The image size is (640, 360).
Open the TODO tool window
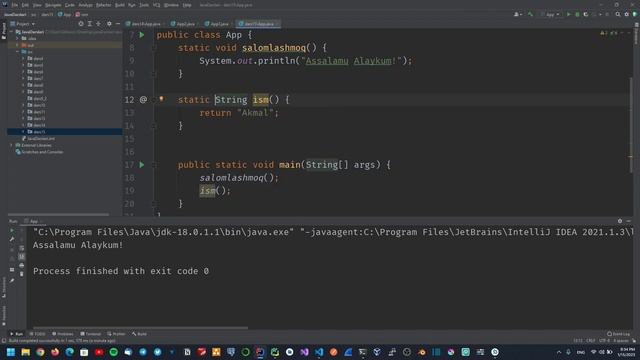[38, 334]
